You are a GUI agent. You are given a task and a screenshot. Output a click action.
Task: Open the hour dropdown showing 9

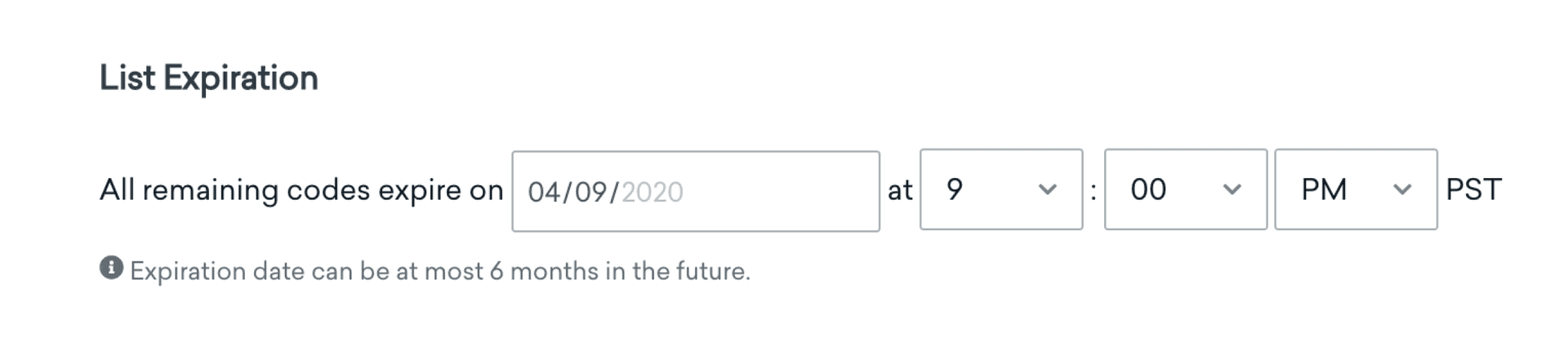(1000, 189)
